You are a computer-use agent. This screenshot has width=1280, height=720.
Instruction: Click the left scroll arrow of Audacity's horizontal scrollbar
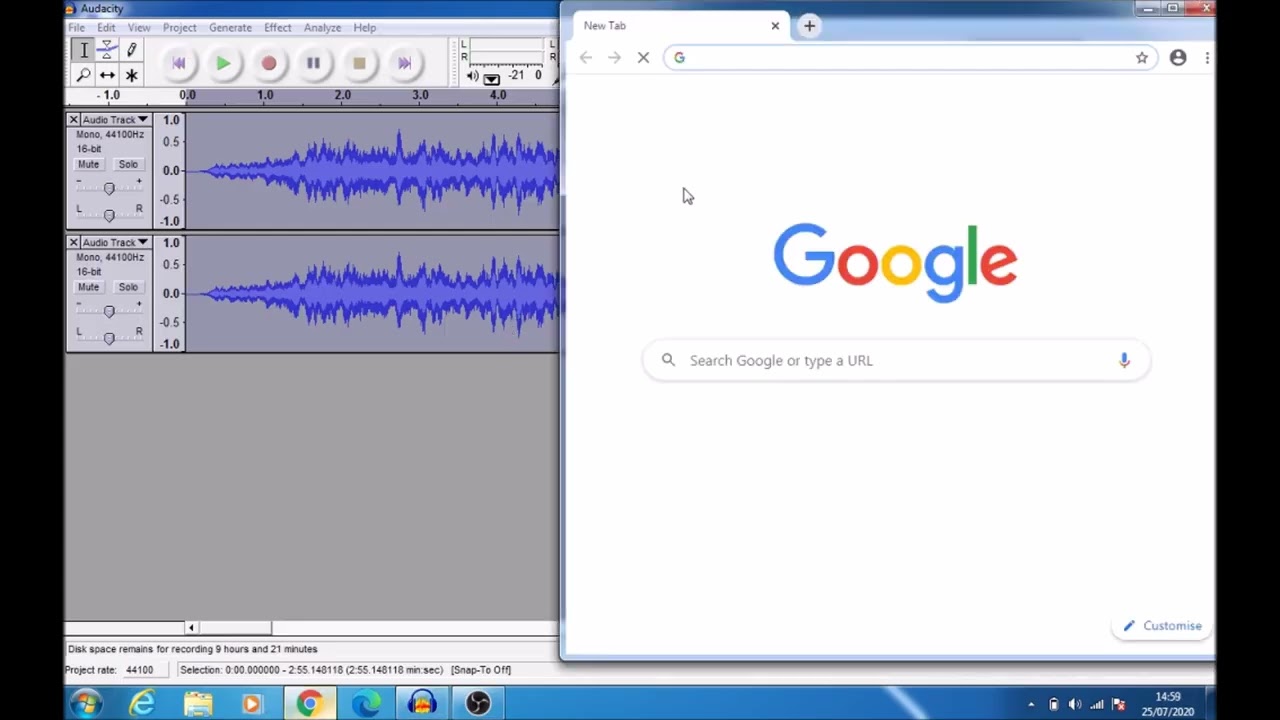click(x=191, y=628)
